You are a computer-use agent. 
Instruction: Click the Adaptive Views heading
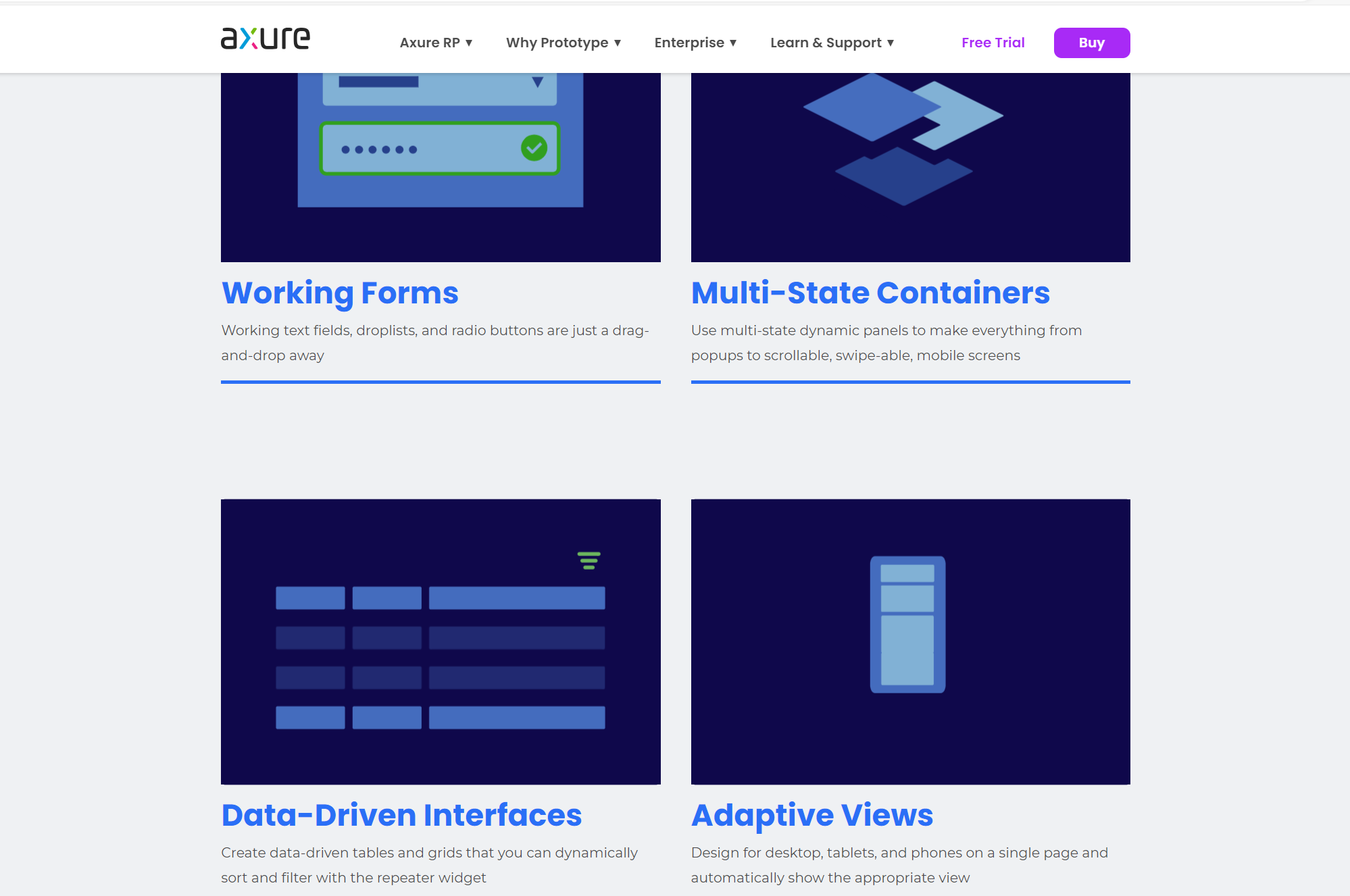click(812, 815)
